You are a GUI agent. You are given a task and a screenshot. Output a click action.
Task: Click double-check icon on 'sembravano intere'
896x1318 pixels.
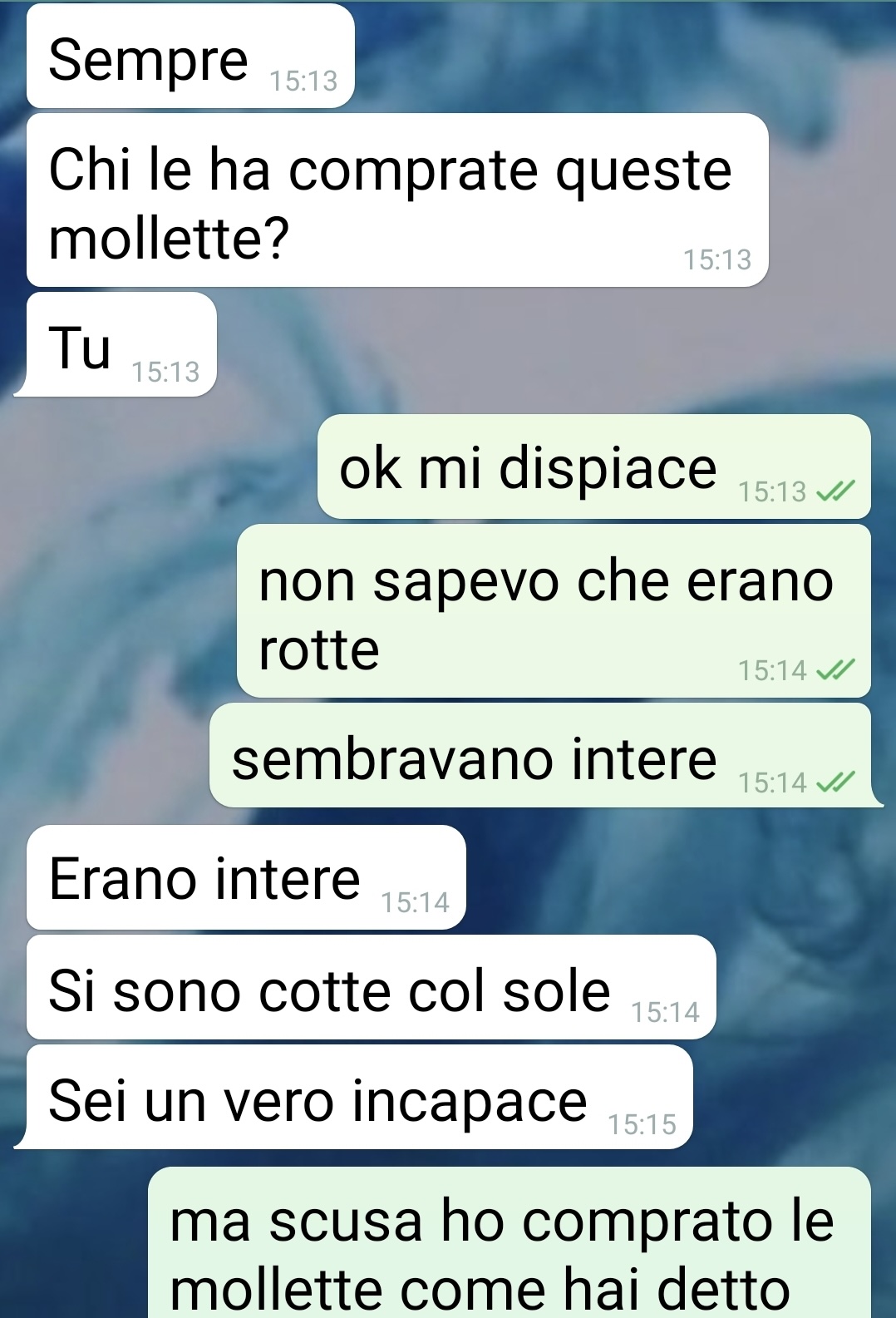click(835, 782)
